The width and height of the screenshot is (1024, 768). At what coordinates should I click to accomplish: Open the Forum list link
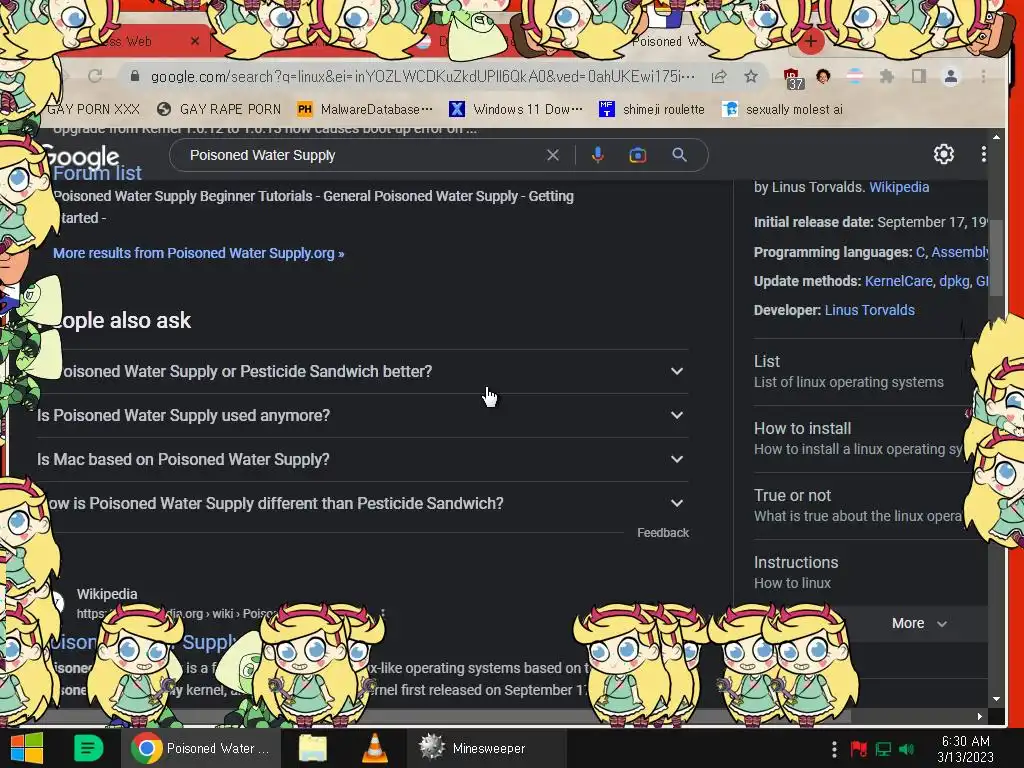pos(97,174)
